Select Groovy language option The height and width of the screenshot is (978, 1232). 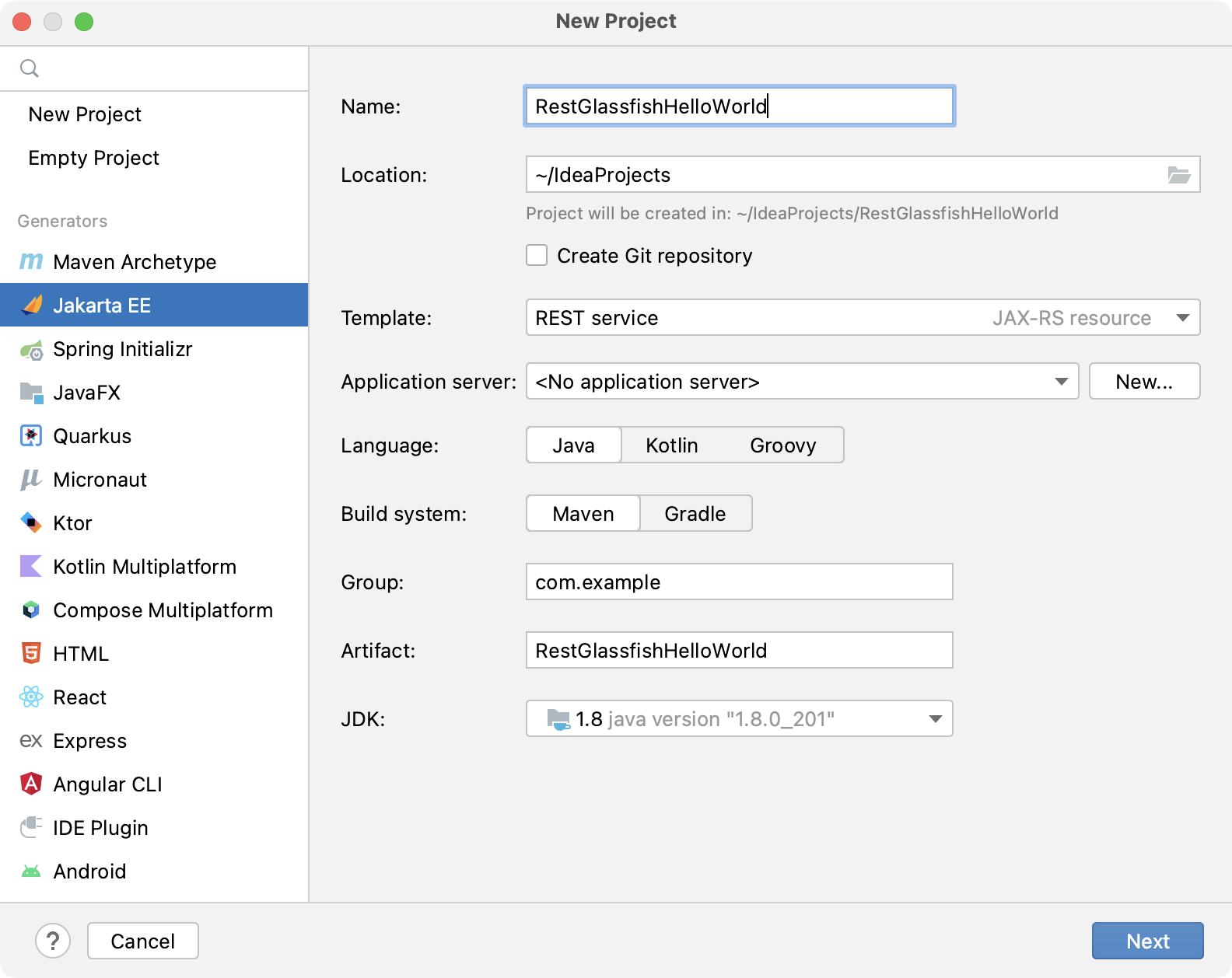[783, 445]
